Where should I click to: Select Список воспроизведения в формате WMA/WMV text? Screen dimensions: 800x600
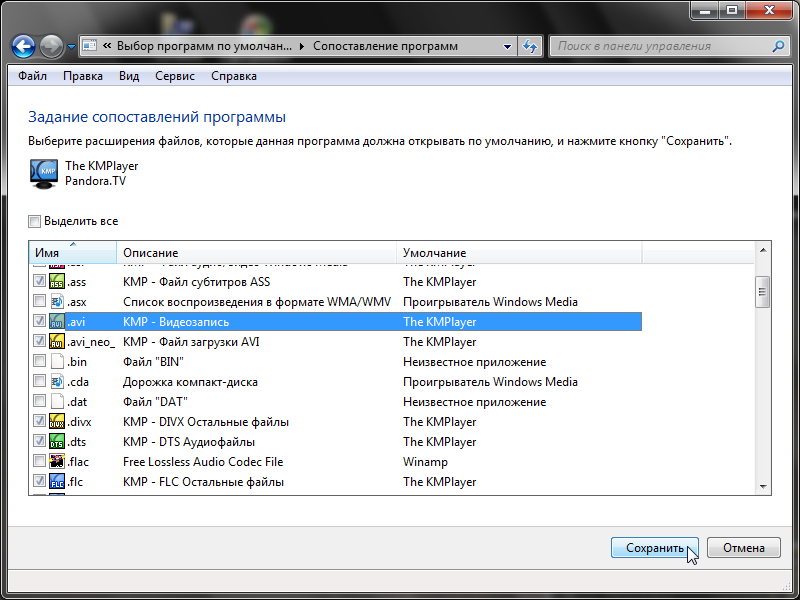(257, 302)
